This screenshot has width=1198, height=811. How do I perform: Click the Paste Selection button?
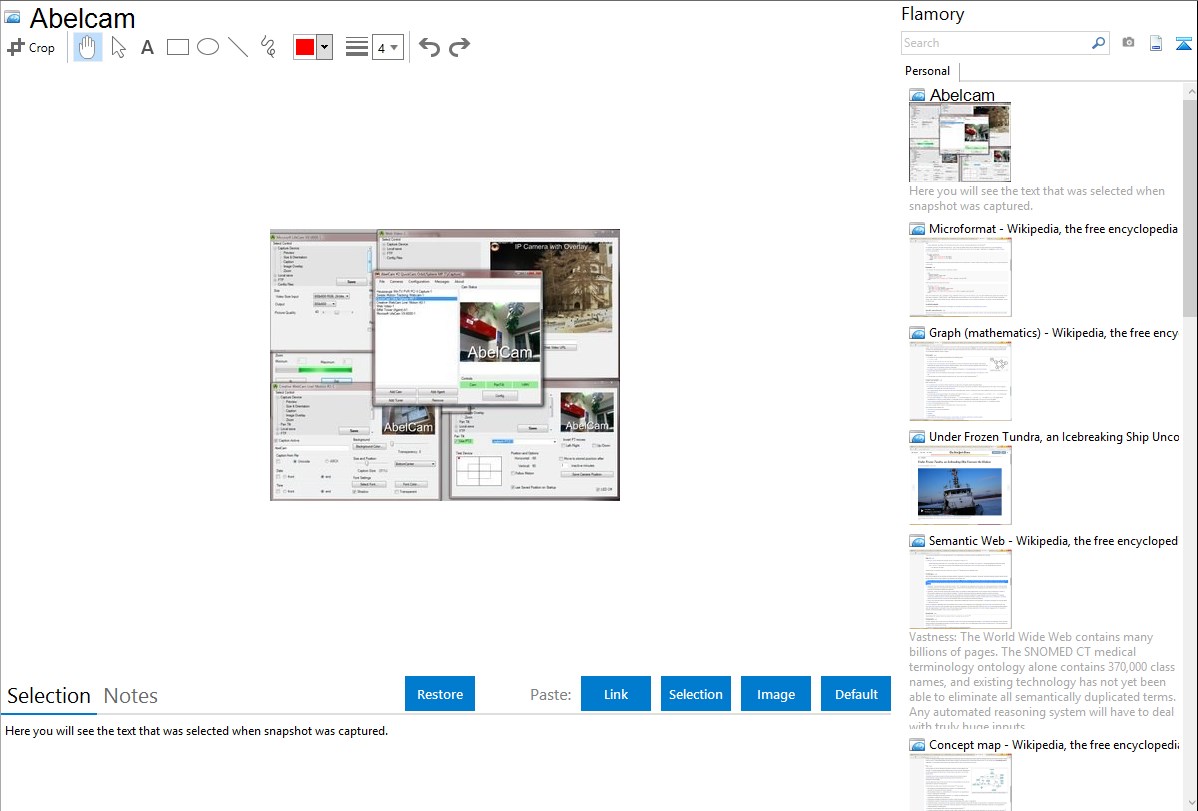point(696,694)
